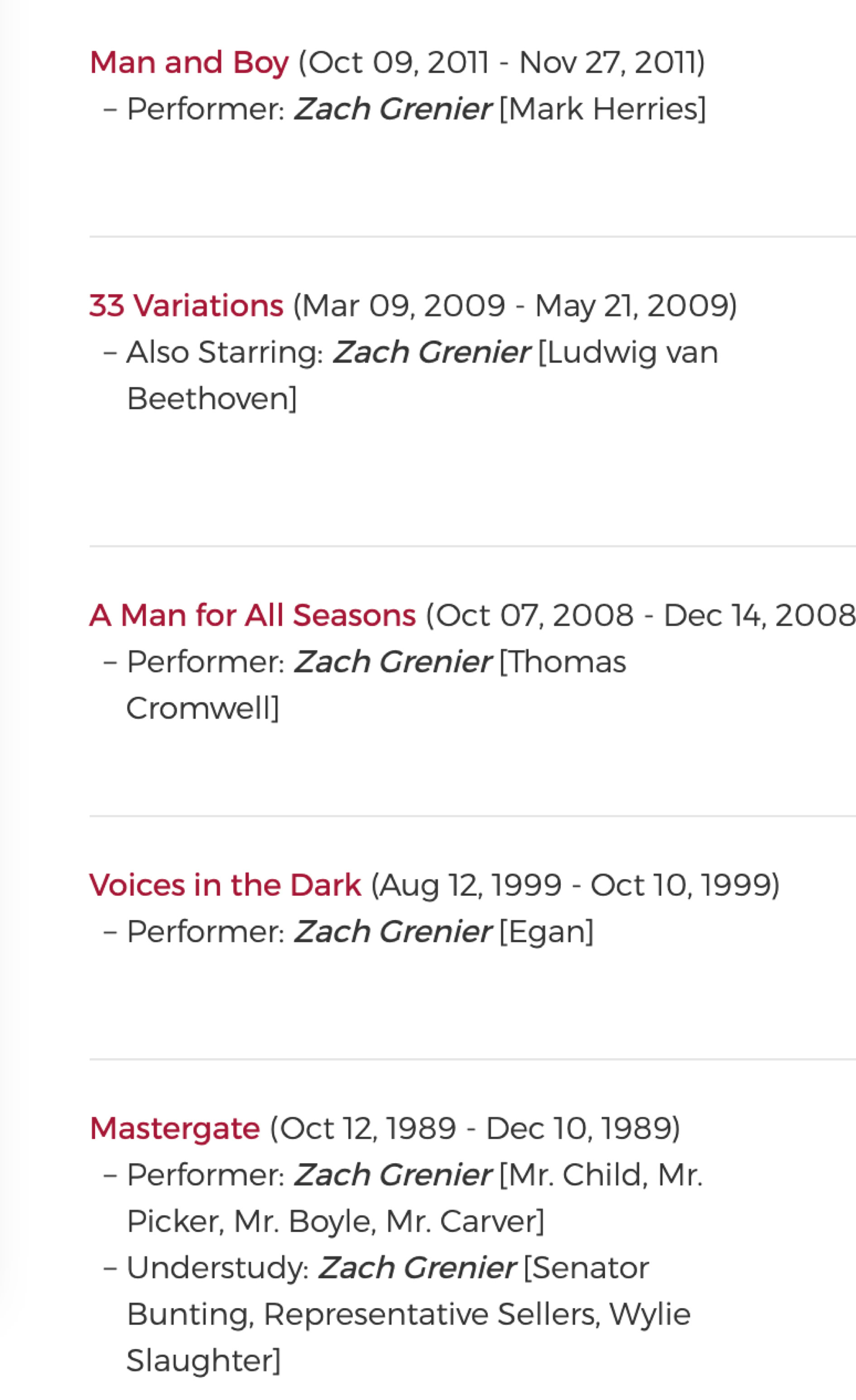Click the Cromwell role text
The height and width of the screenshot is (1400, 856).
click(202, 709)
